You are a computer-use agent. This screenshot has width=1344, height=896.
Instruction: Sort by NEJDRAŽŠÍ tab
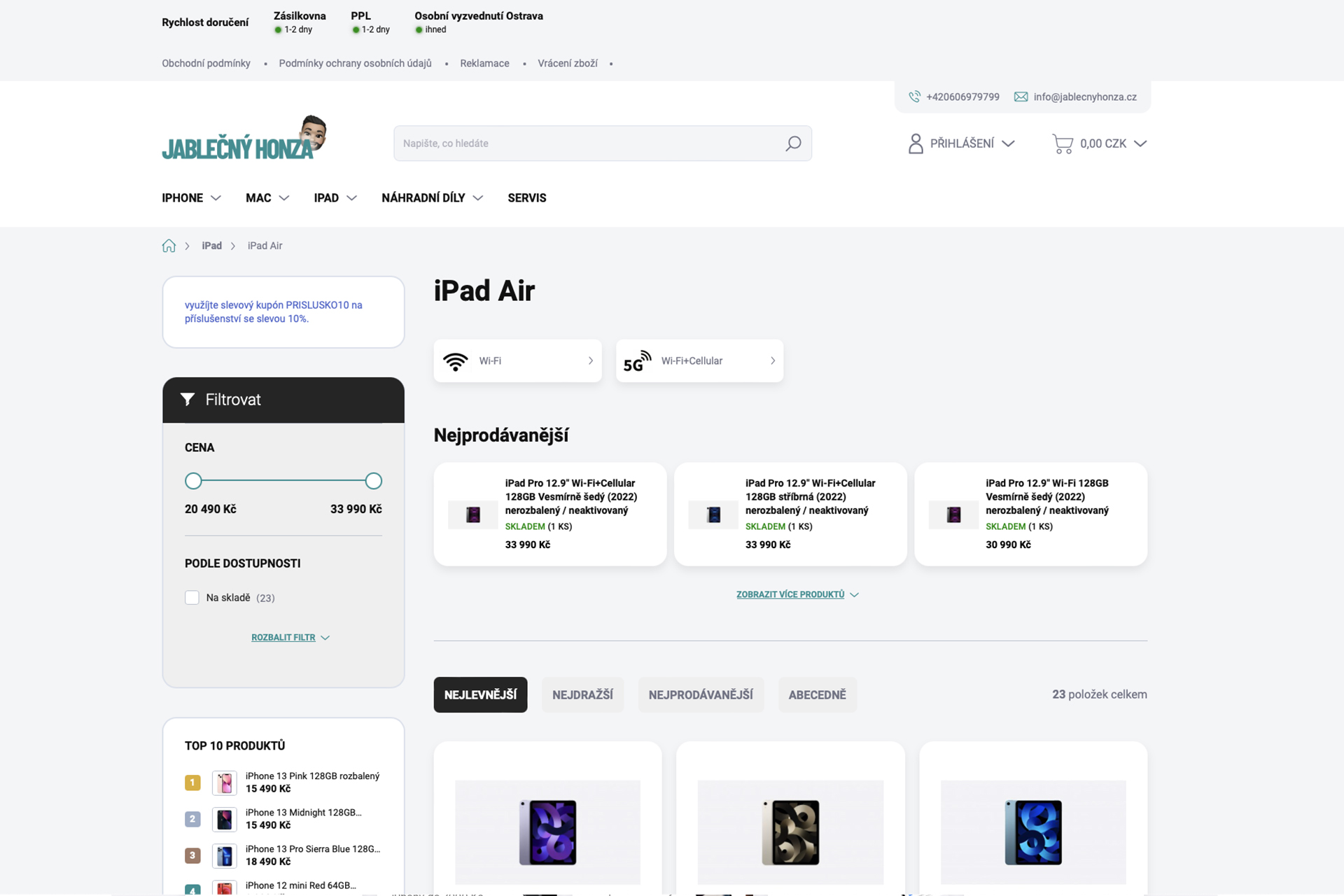click(x=582, y=694)
